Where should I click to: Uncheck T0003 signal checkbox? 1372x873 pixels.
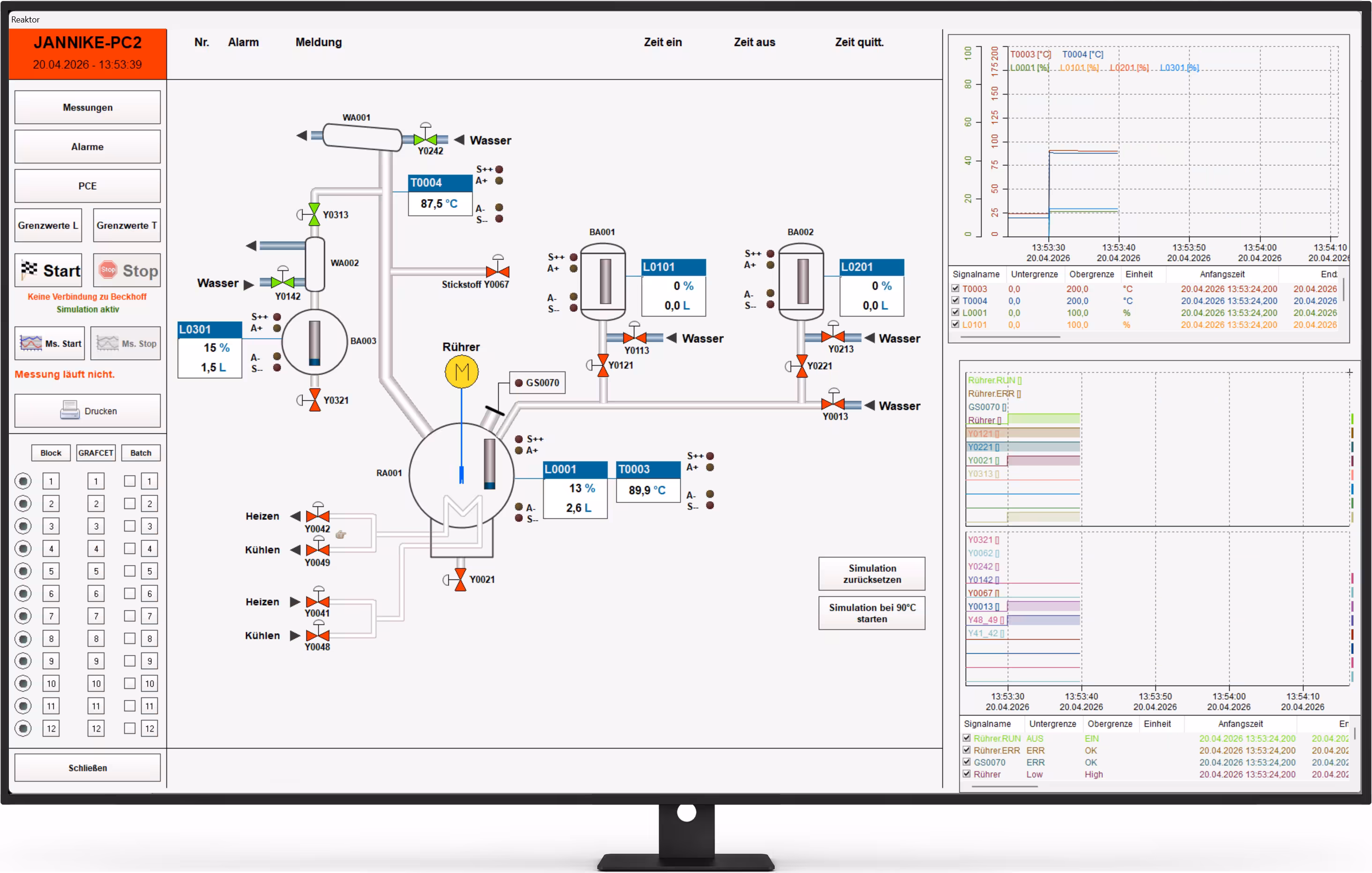(955, 289)
